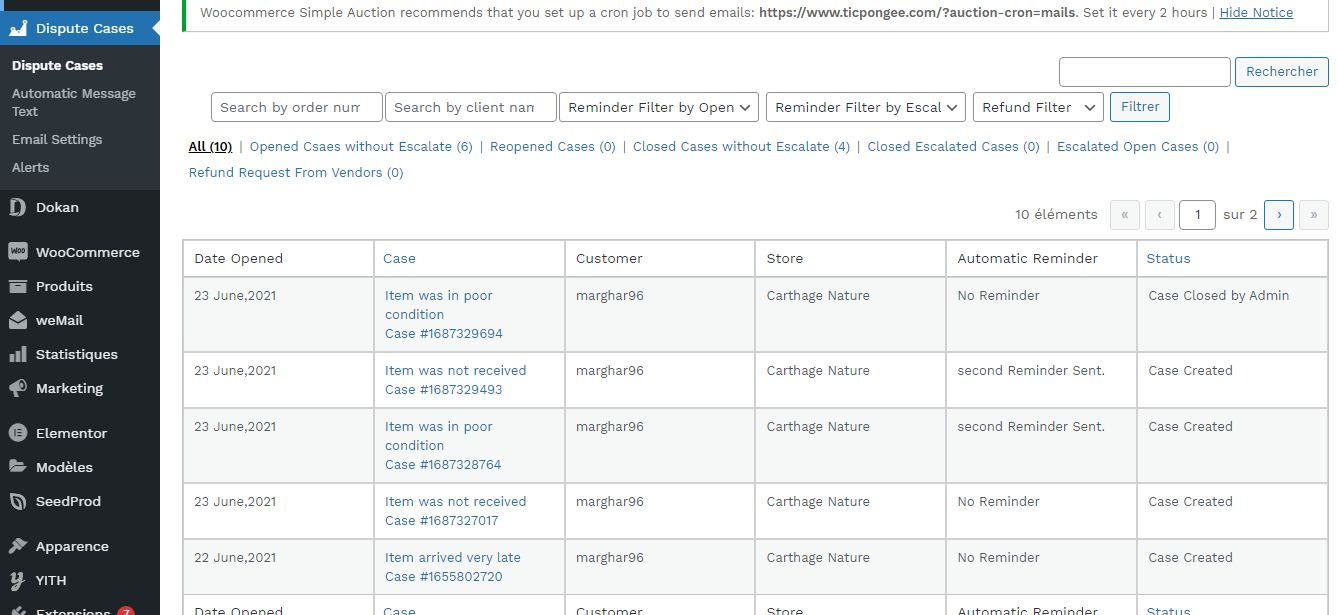Image resolution: width=1338 pixels, height=615 pixels.
Task: Open Email Settings submenu
Action: tap(57, 139)
